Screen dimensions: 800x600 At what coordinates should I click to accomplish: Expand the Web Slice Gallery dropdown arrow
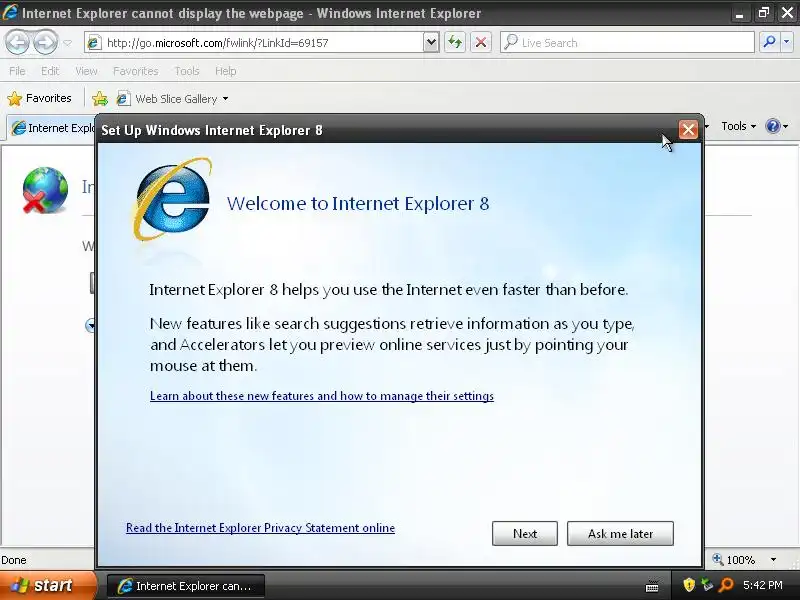tap(226, 99)
